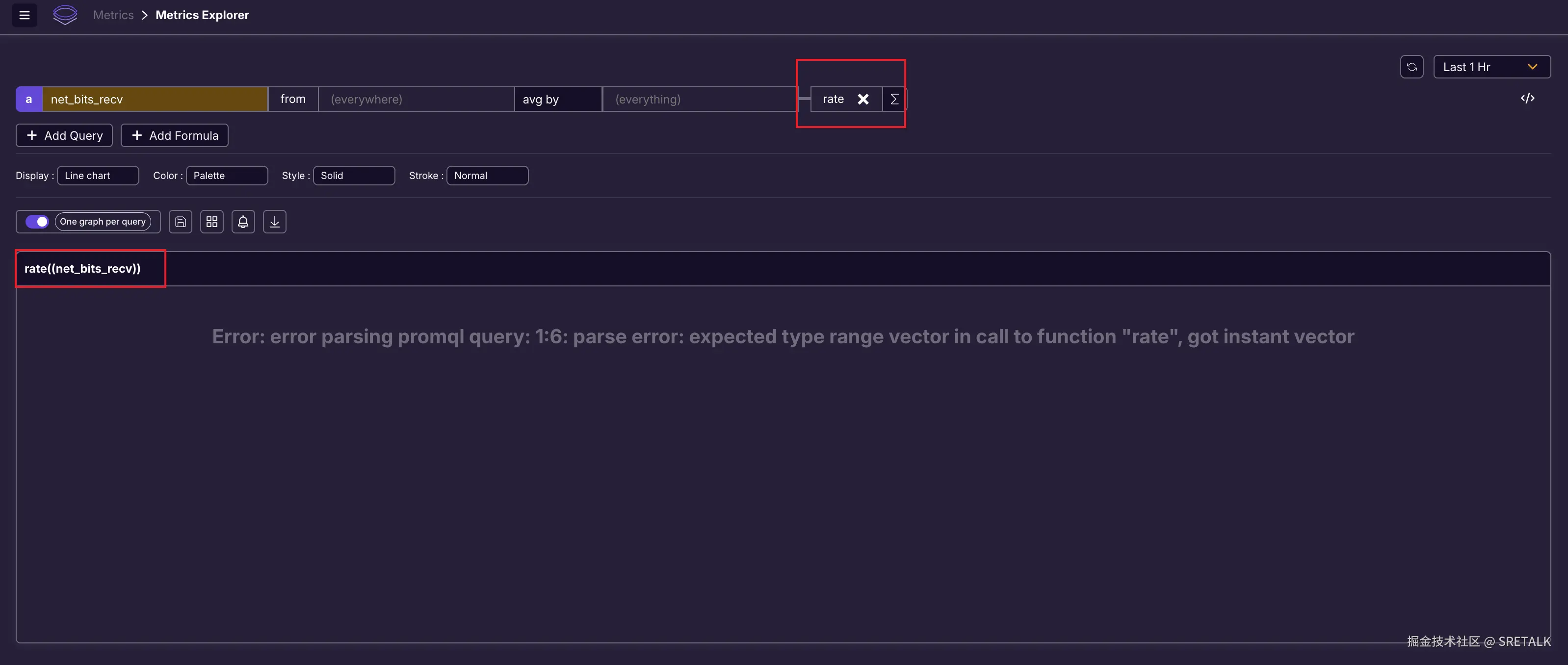Toggle One graph per query switch
1568x665 pixels.
click(x=37, y=222)
